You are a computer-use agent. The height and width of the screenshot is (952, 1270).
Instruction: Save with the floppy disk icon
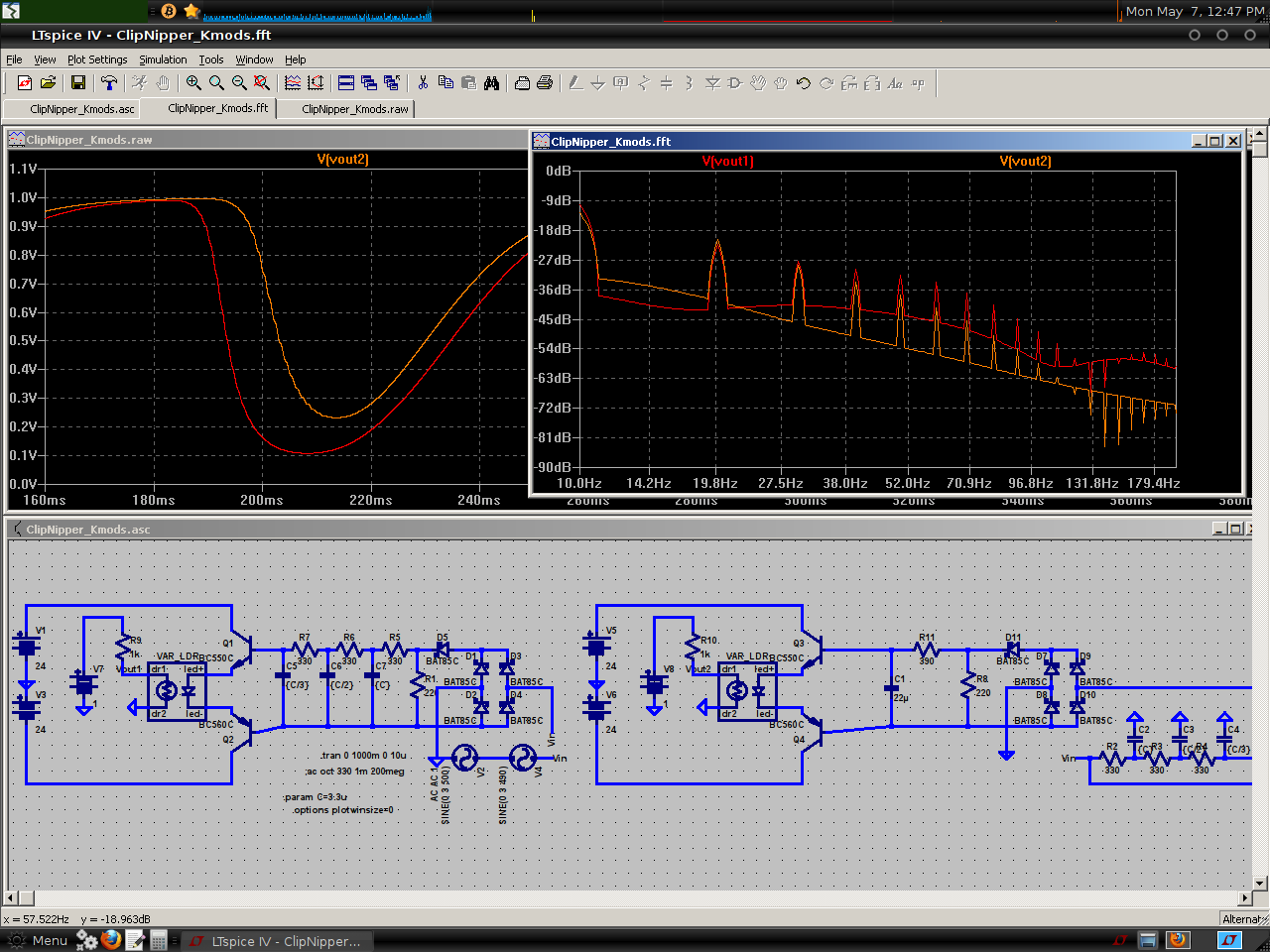tap(77, 83)
